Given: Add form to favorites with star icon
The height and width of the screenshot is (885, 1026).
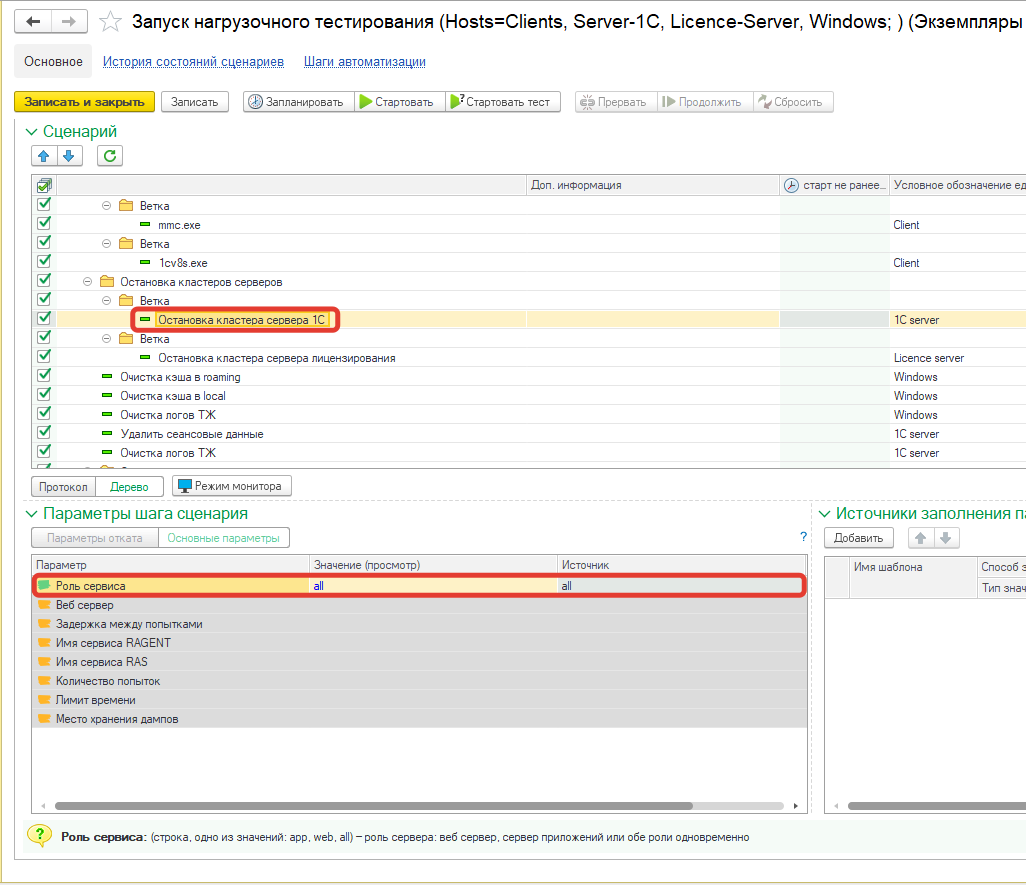Looking at the screenshot, I should click(112, 22).
